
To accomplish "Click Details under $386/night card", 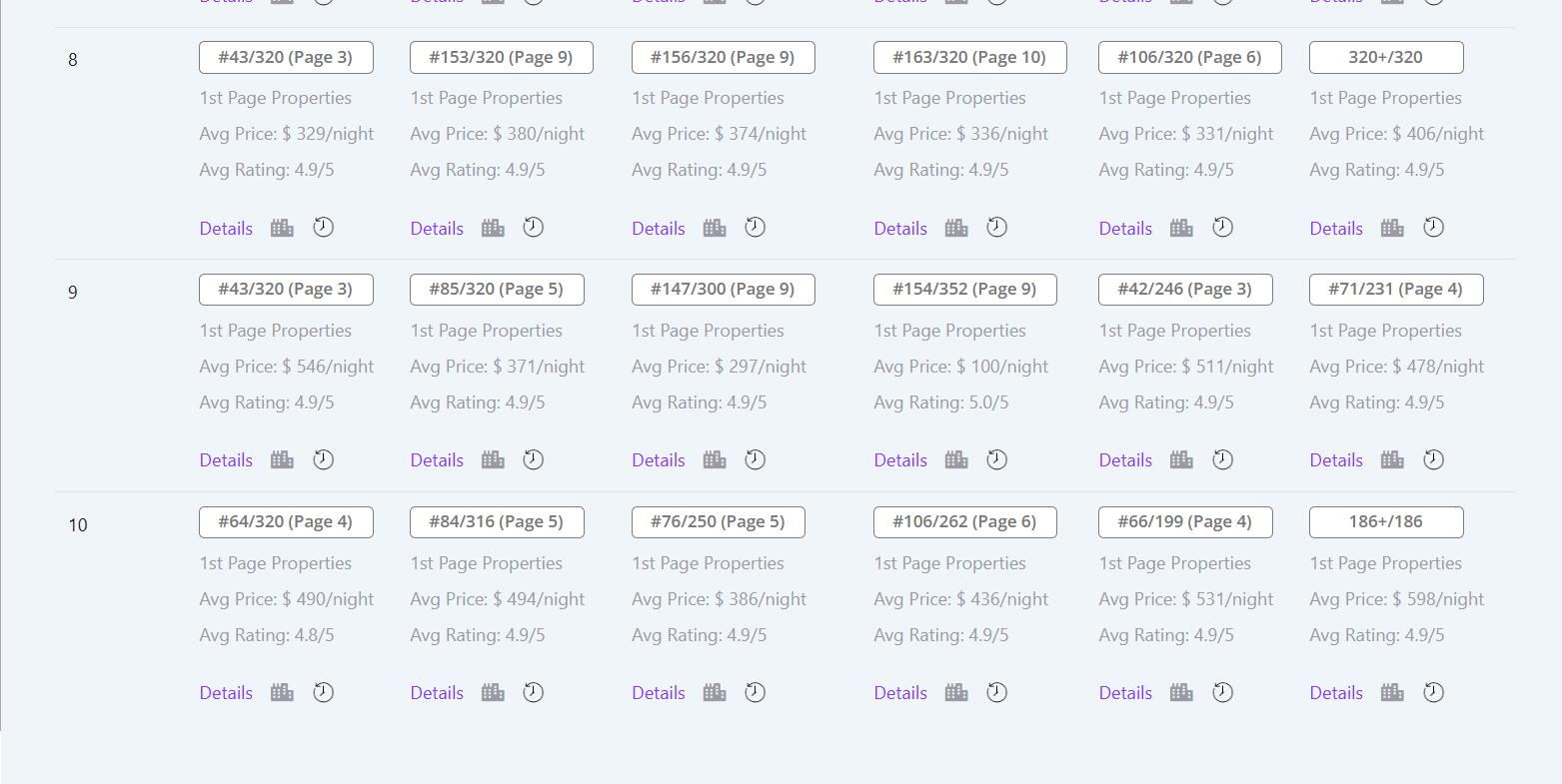I will [659, 693].
